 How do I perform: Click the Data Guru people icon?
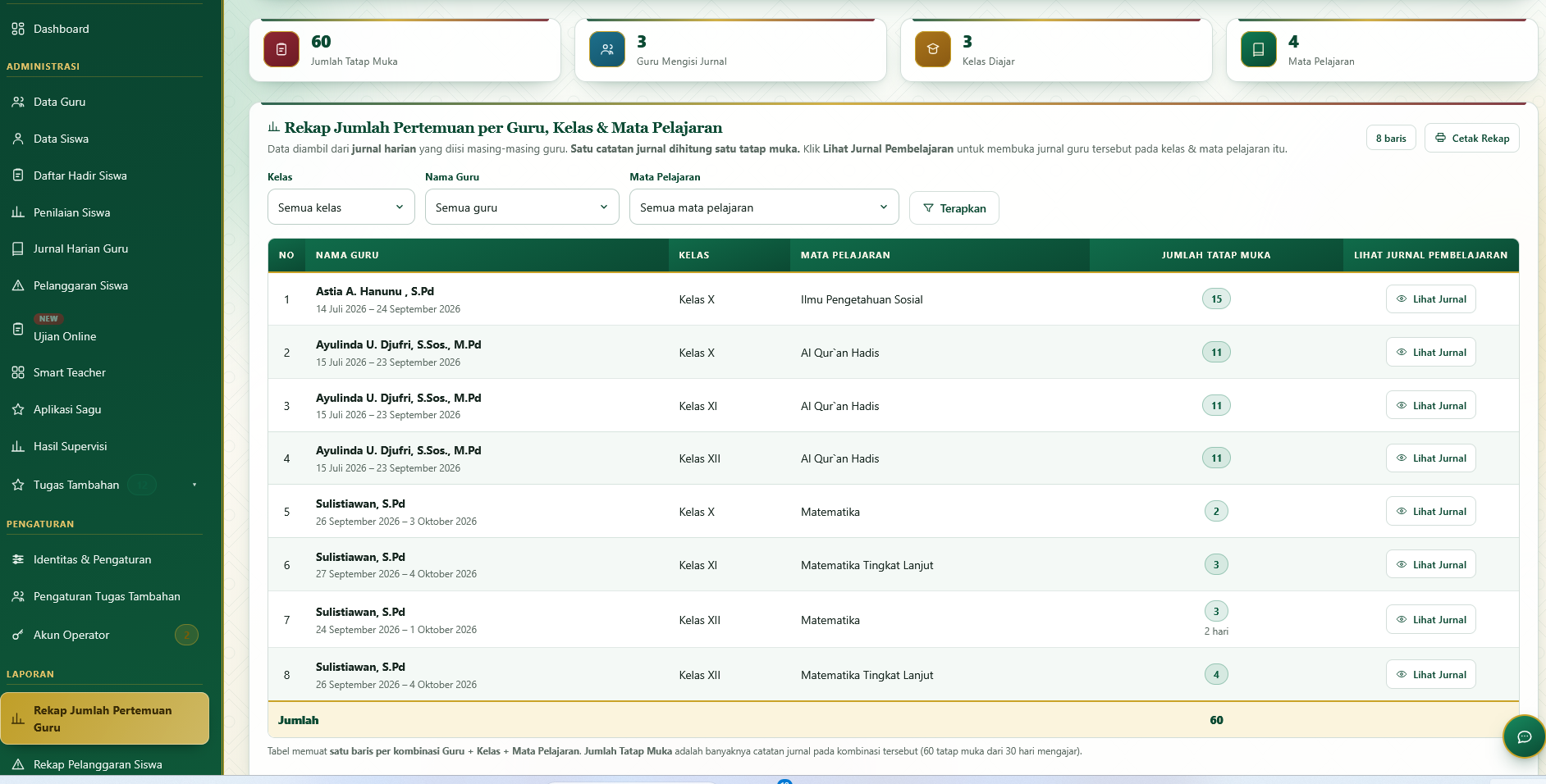tap(18, 102)
